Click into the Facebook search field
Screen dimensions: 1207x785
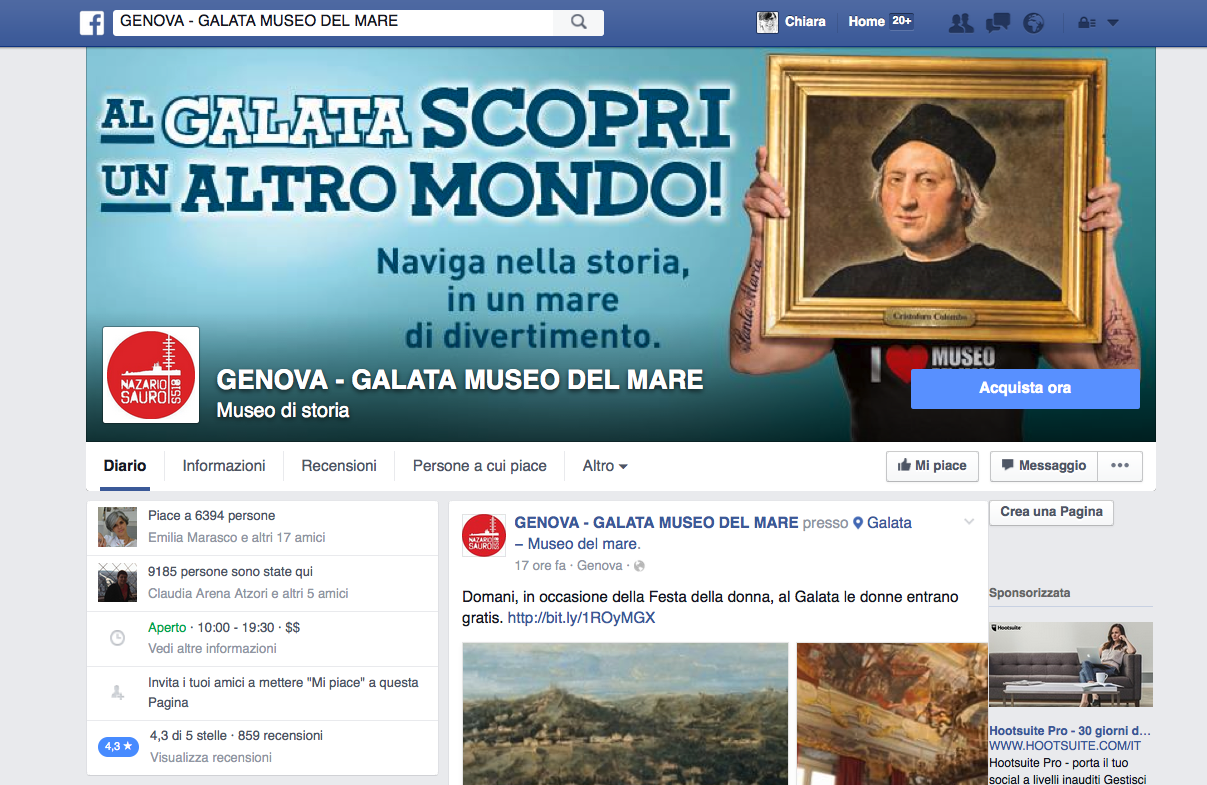[335, 22]
